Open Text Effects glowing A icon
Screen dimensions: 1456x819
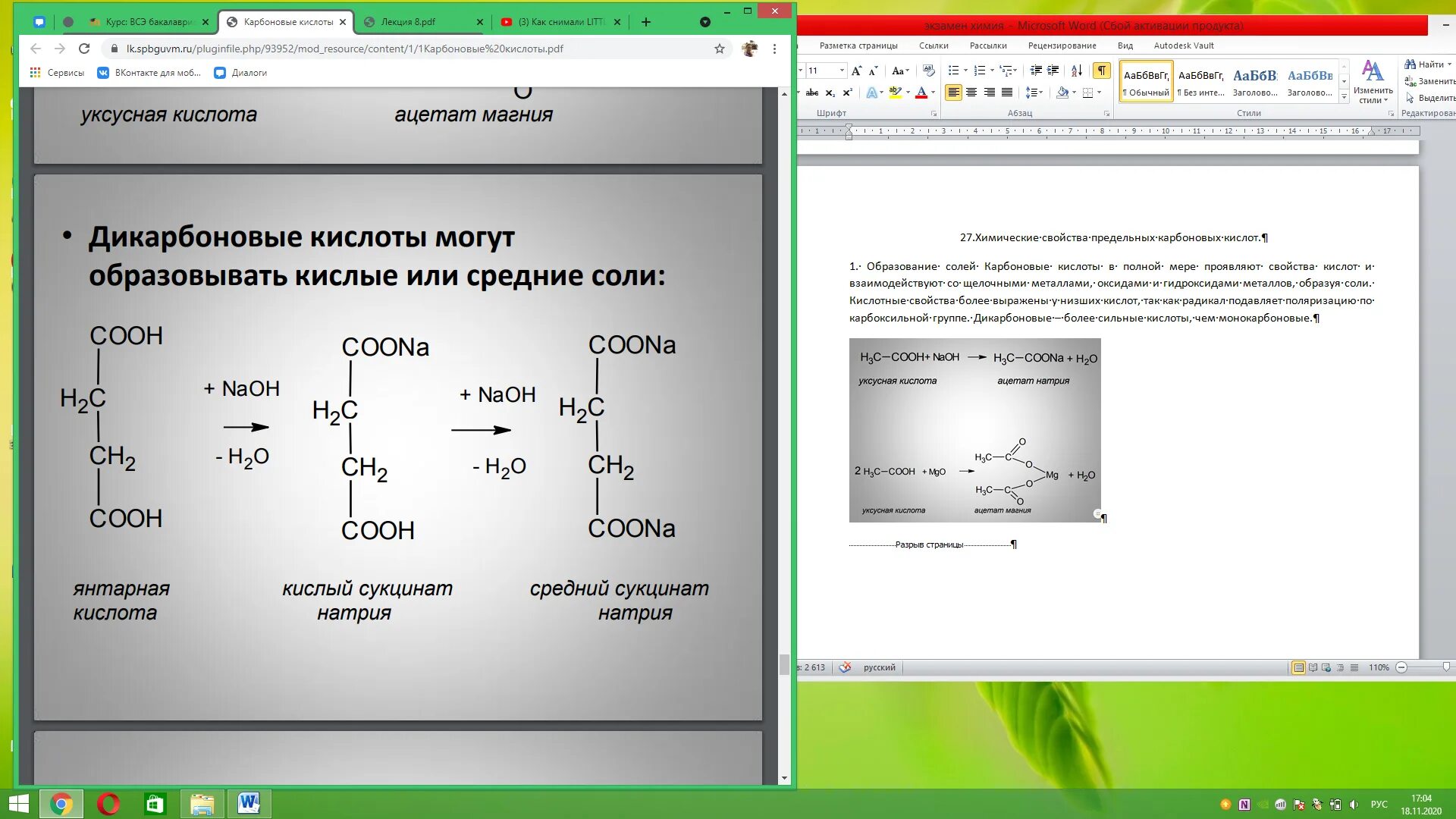(871, 93)
